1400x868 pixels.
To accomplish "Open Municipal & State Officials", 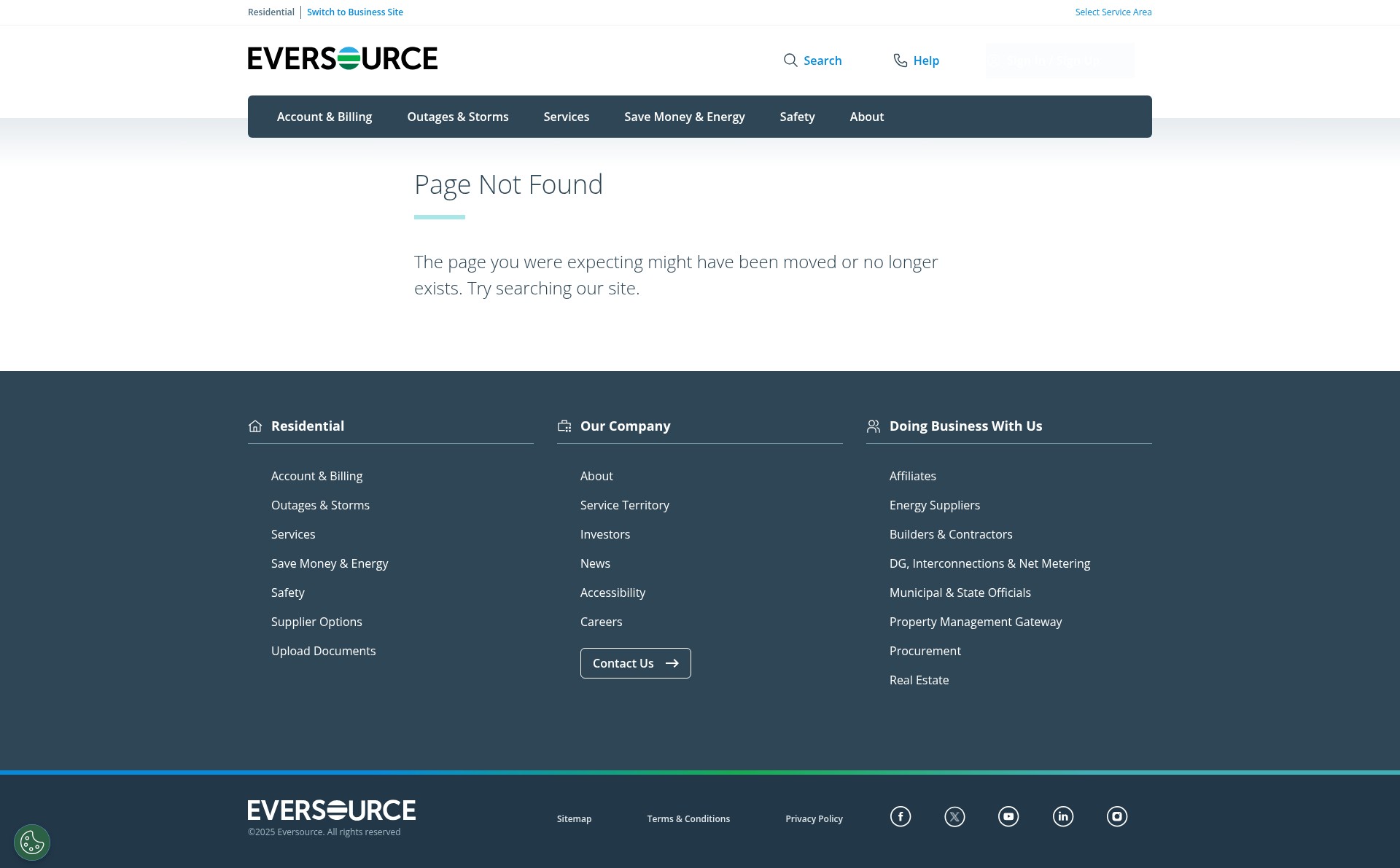I will 960,593.
